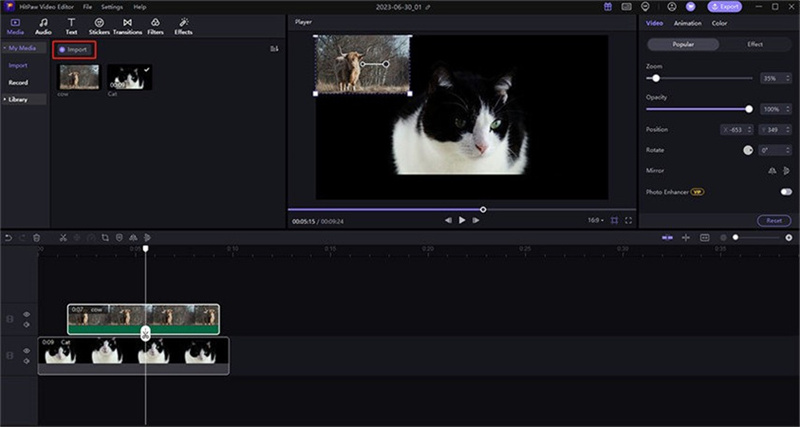This screenshot has width=800, height=427.
Task: Toggle the purple timeline snapping icon
Action: click(667, 238)
